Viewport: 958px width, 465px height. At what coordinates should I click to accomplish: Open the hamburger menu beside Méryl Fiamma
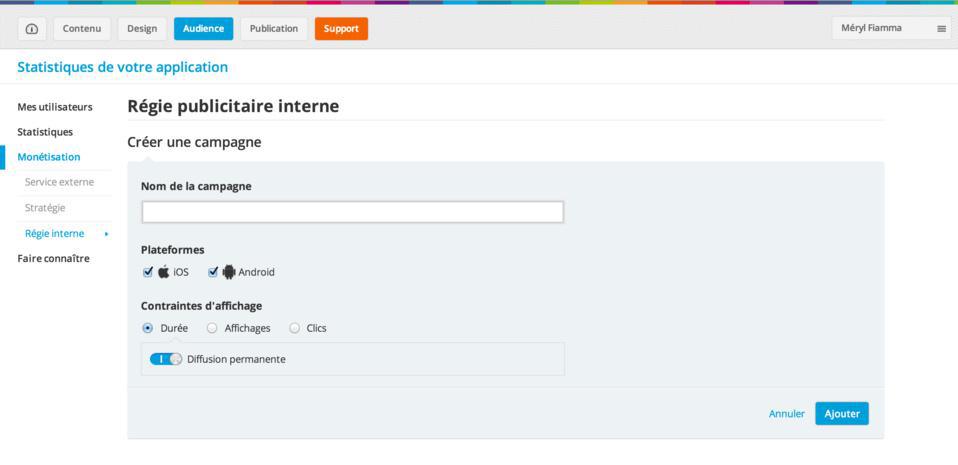coord(941,29)
